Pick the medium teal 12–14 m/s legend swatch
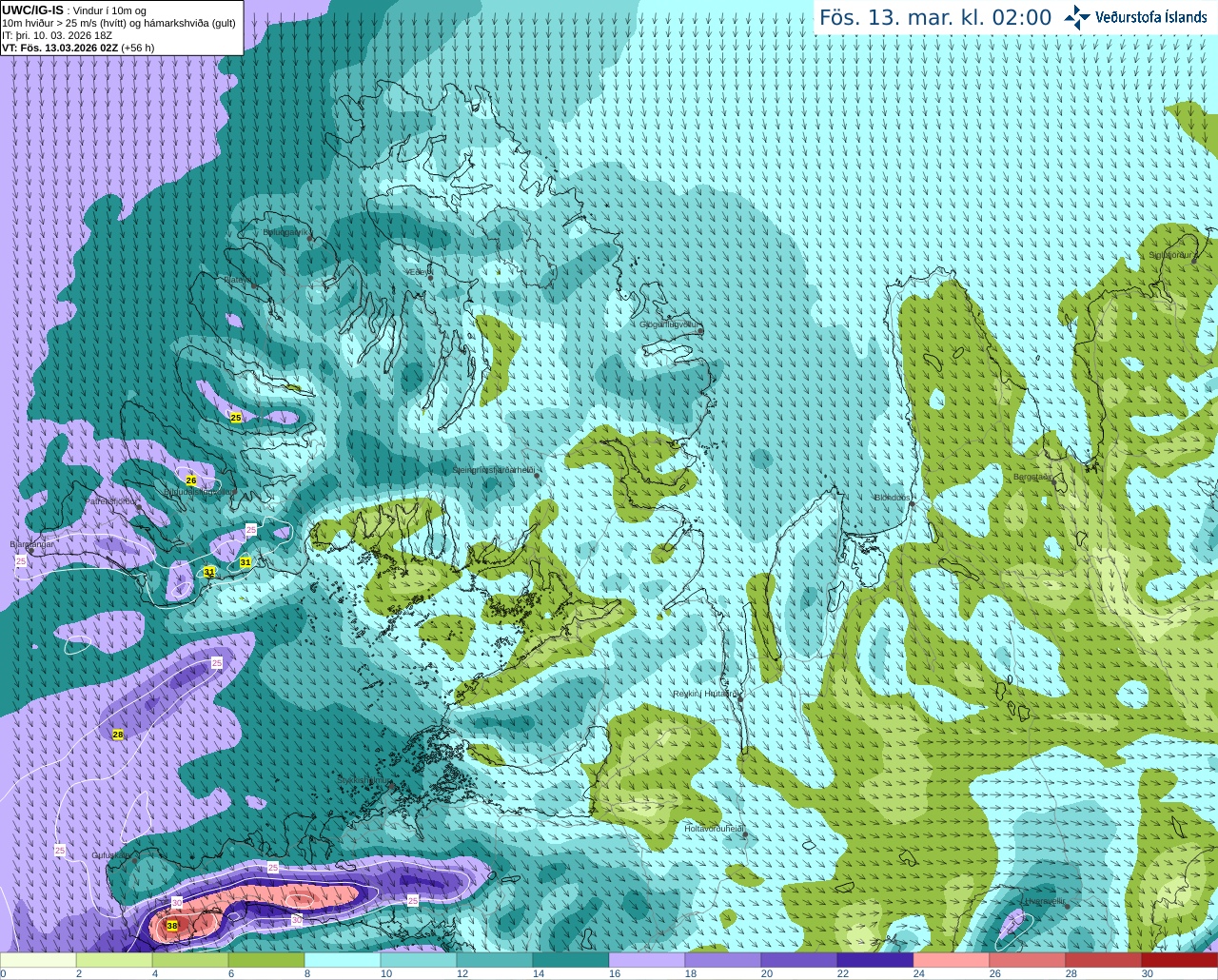1218x980 pixels. point(495,960)
